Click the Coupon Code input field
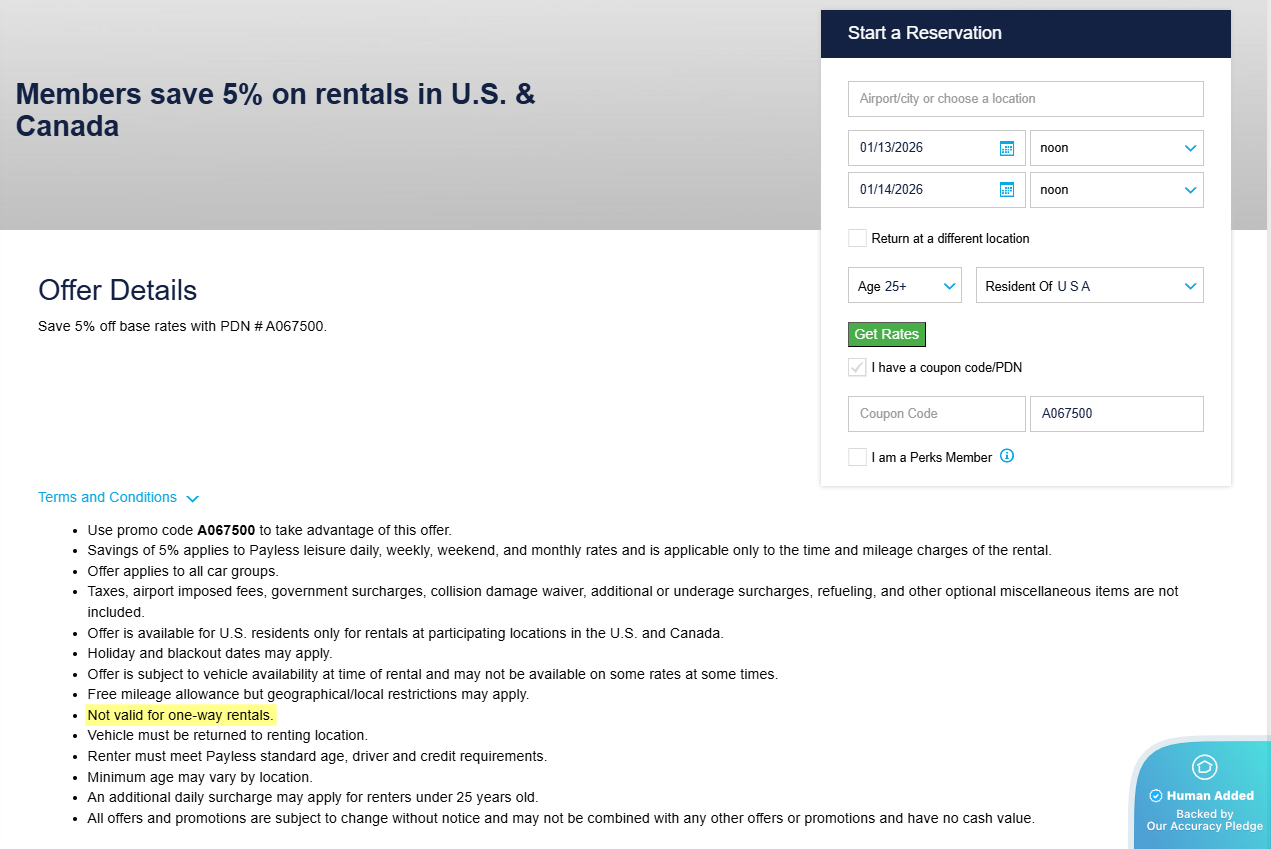The height and width of the screenshot is (849, 1271). click(936, 414)
